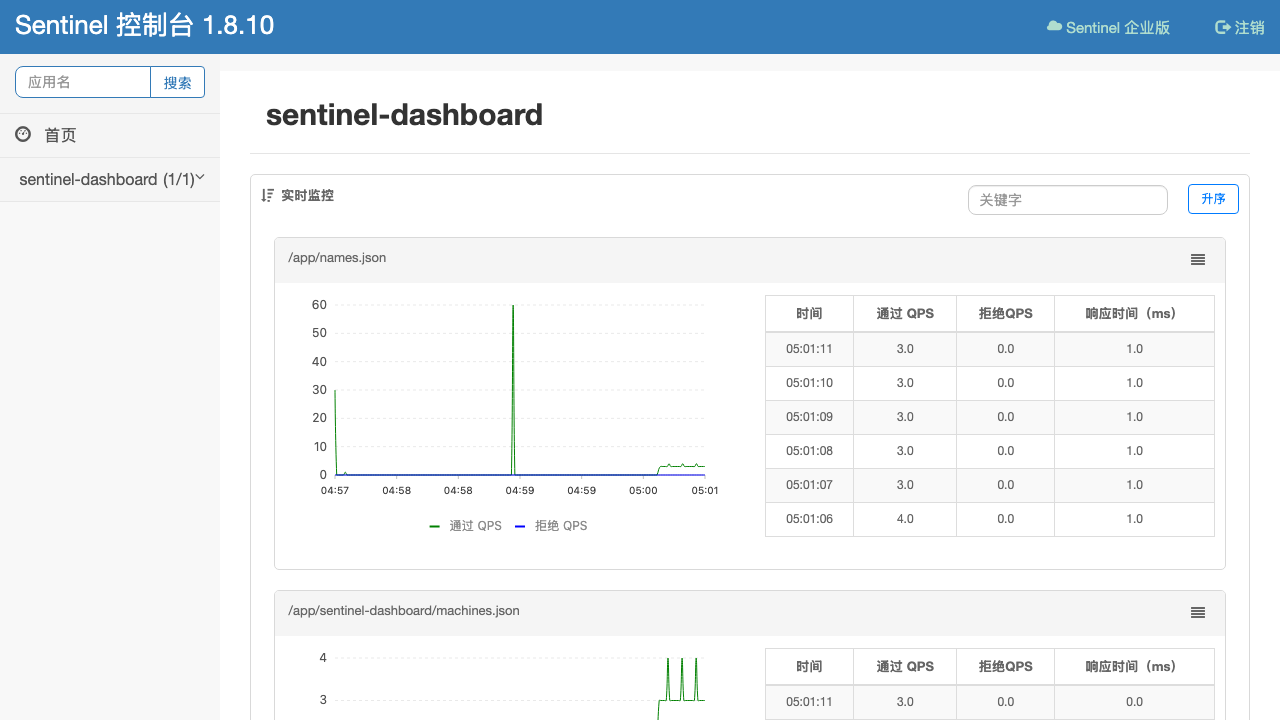Toggle the blue 拒绝 QPS legend series
This screenshot has height=720, width=1280.
(551, 525)
